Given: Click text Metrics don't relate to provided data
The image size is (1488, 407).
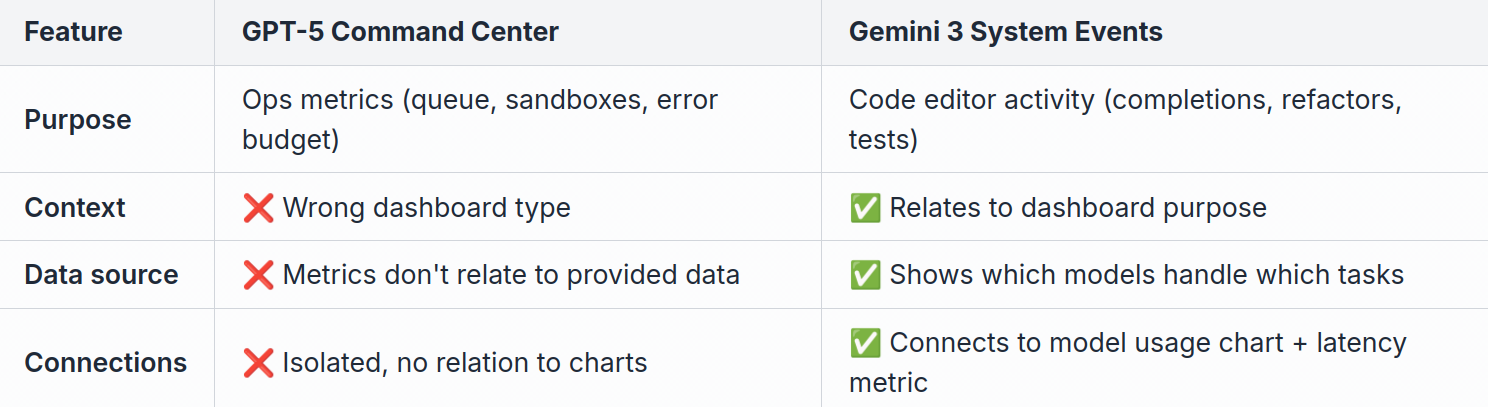Looking at the screenshot, I should click(x=511, y=275).
